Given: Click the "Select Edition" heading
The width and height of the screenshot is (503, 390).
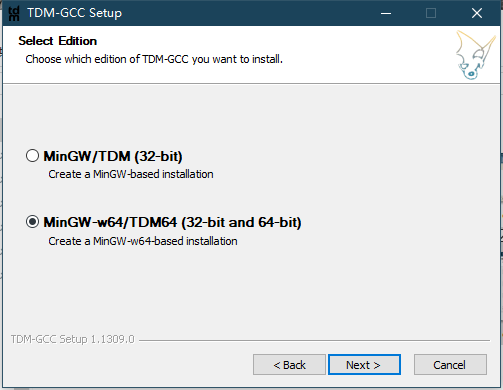Looking at the screenshot, I should pos(58,41).
